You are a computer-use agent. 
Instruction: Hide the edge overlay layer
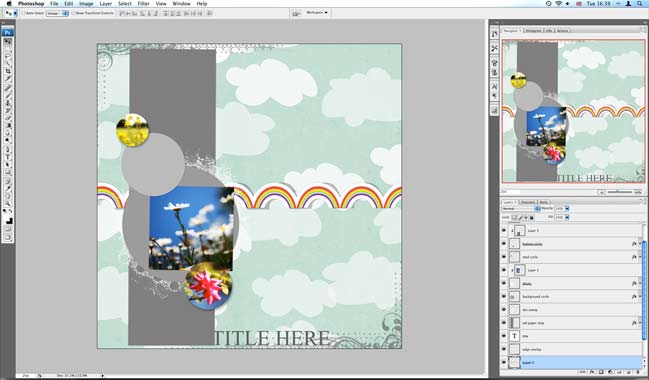[504, 349]
